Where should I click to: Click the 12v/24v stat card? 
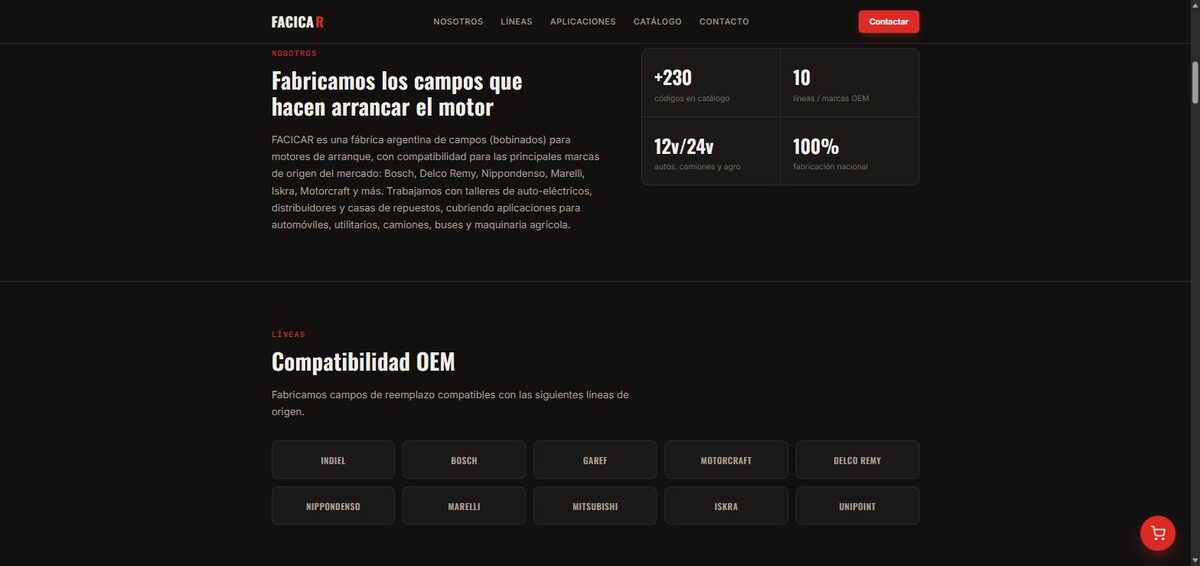tap(711, 151)
